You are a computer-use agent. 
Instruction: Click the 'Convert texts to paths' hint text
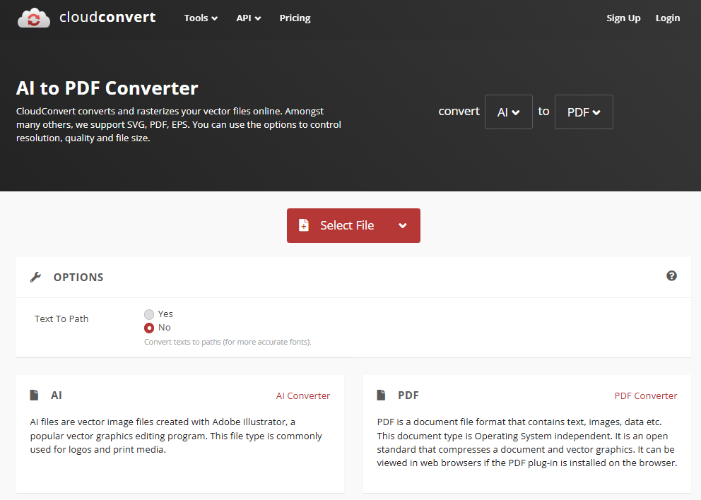[x=228, y=342]
